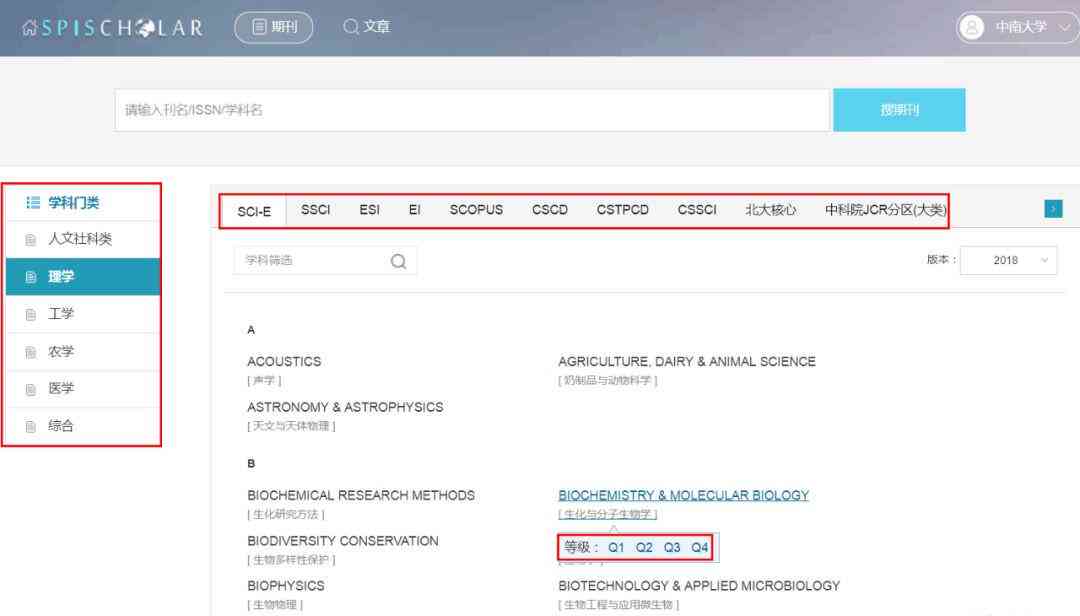
Task: Open BIOCHEMICAL RESEARCH METHODS subject
Action: pyautogui.click(x=361, y=495)
